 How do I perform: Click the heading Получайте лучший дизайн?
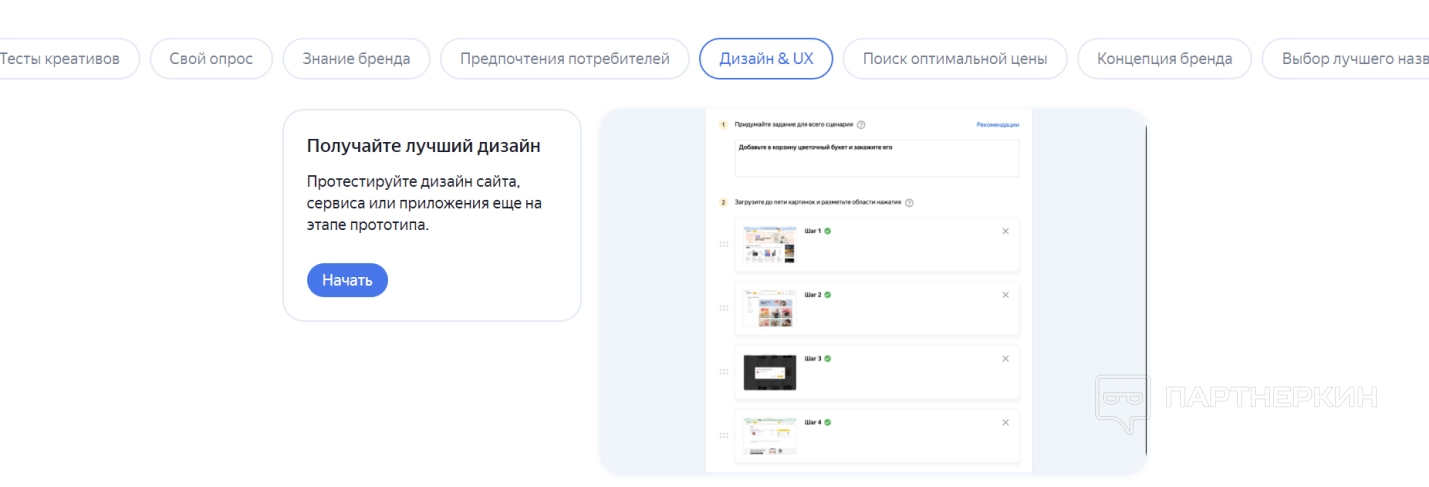pyautogui.click(x=424, y=146)
